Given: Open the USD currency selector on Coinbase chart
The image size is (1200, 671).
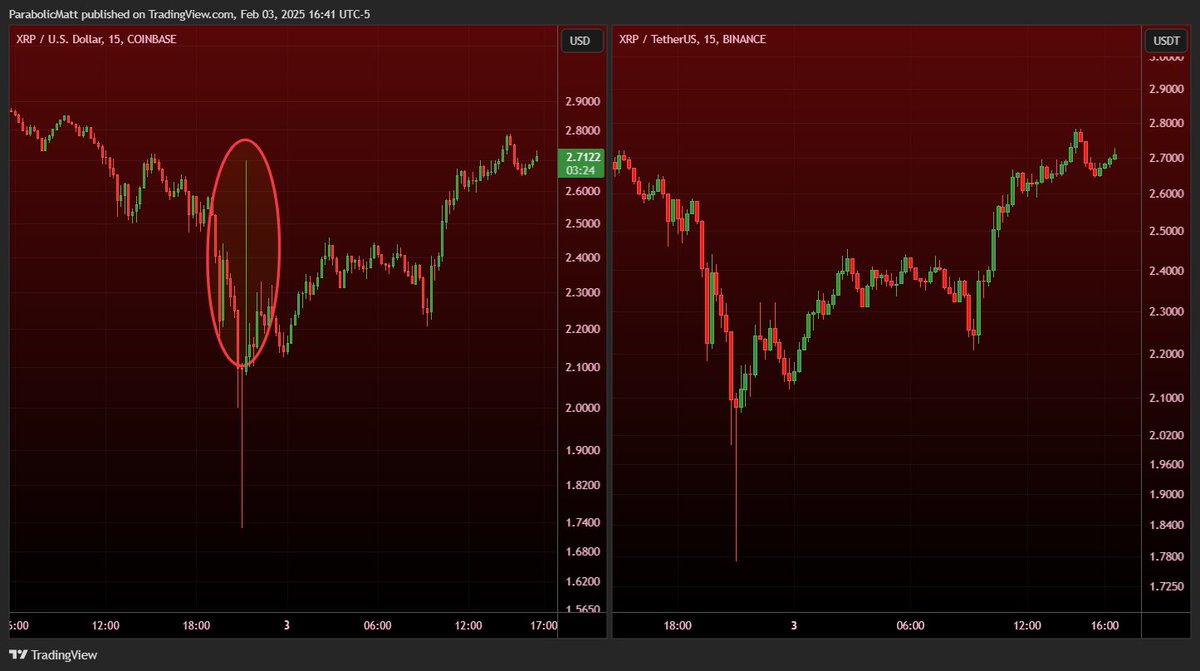Looking at the screenshot, I should (x=580, y=41).
